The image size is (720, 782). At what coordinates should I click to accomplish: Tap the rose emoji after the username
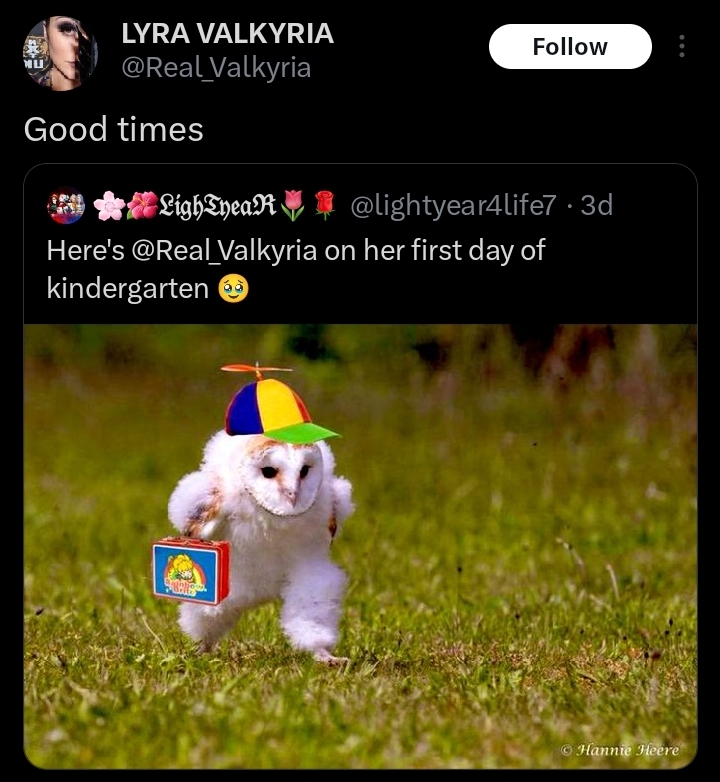[x=325, y=205]
